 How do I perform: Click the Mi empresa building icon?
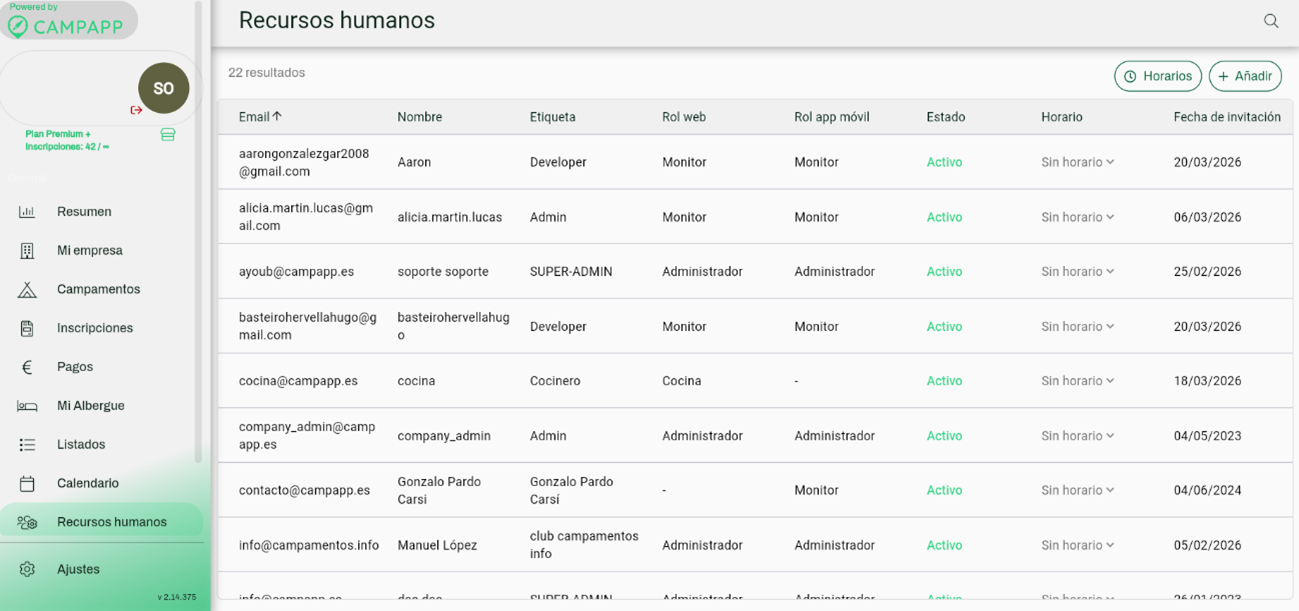click(27, 251)
